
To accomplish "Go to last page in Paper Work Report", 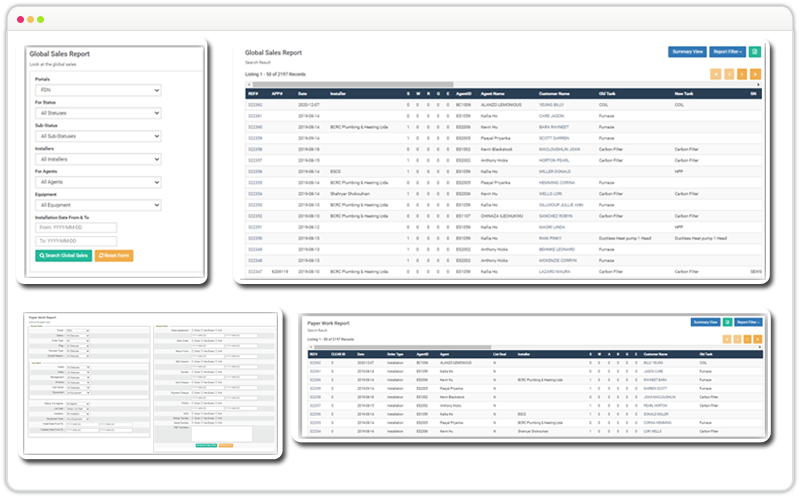I will pyautogui.click(x=758, y=340).
